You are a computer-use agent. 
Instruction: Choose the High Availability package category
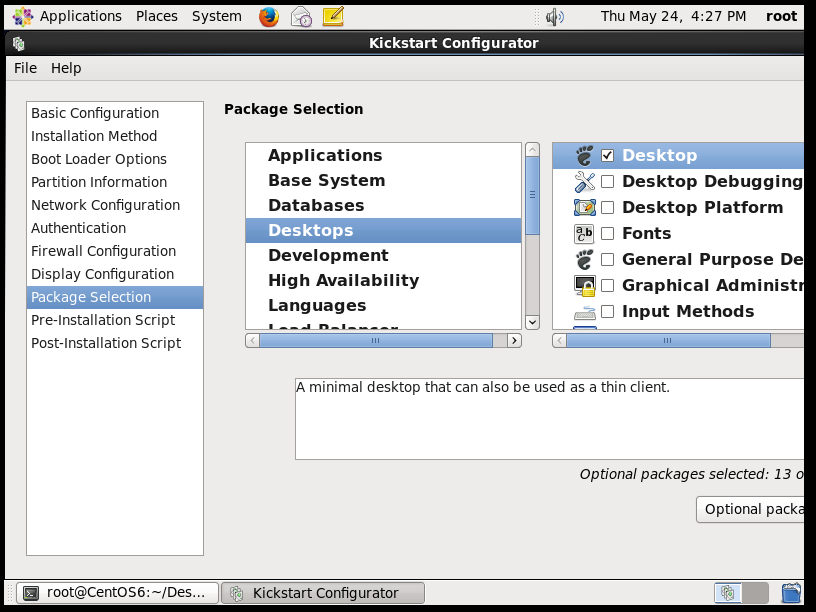click(x=383, y=280)
